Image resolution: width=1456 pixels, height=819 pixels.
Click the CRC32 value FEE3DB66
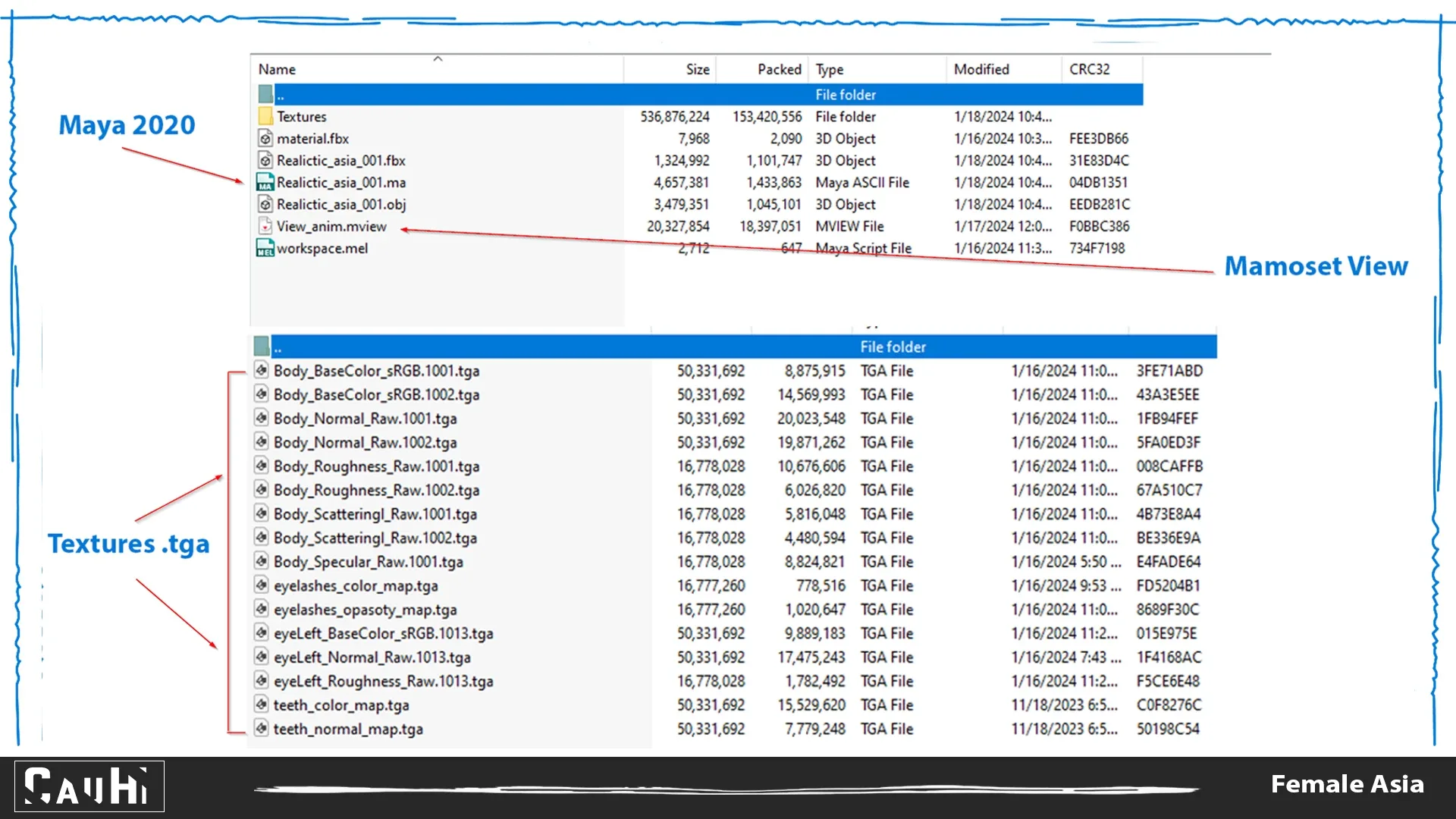tap(1099, 138)
